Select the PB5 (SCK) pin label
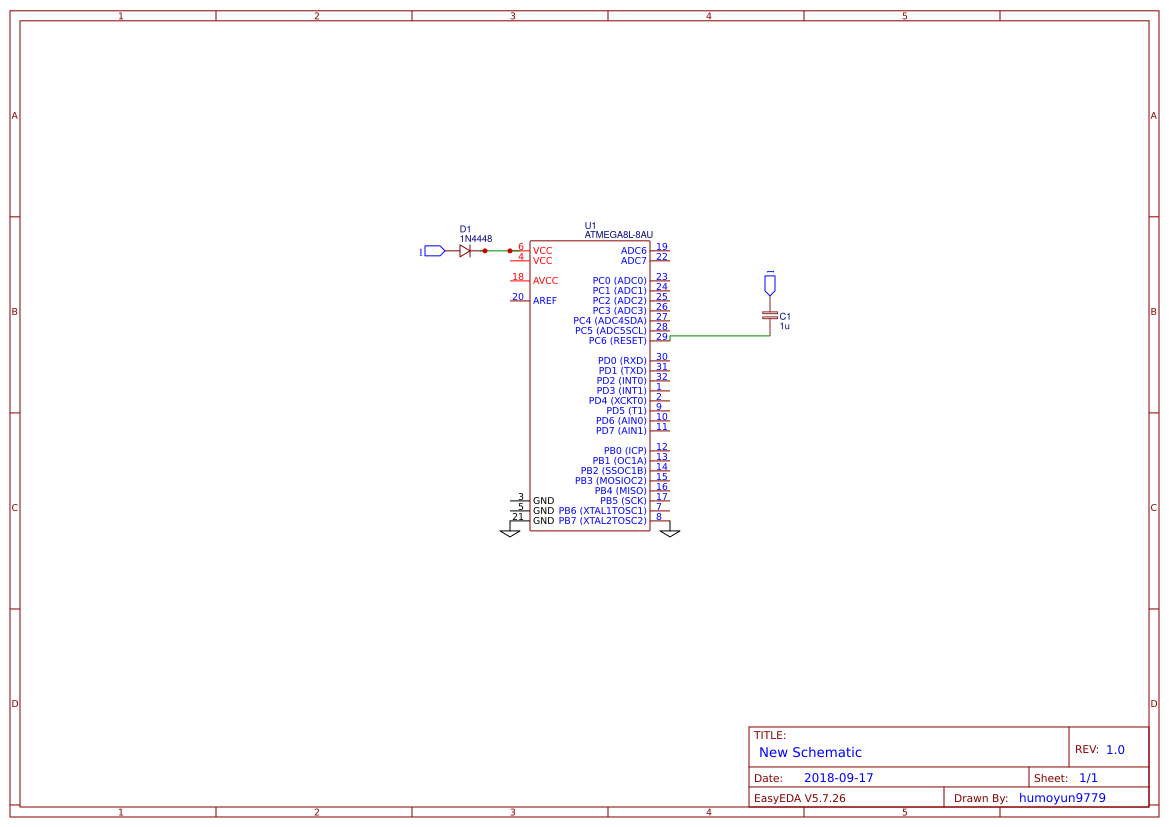This screenshot has width=1169, height=827. tap(626, 499)
